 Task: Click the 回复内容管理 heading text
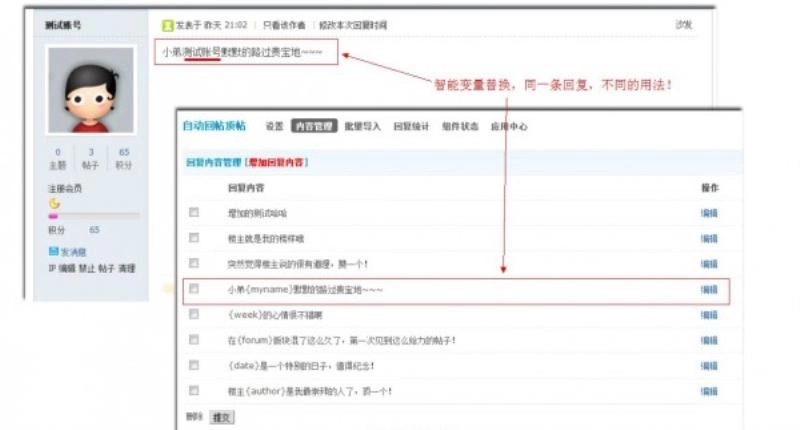click(x=214, y=162)
